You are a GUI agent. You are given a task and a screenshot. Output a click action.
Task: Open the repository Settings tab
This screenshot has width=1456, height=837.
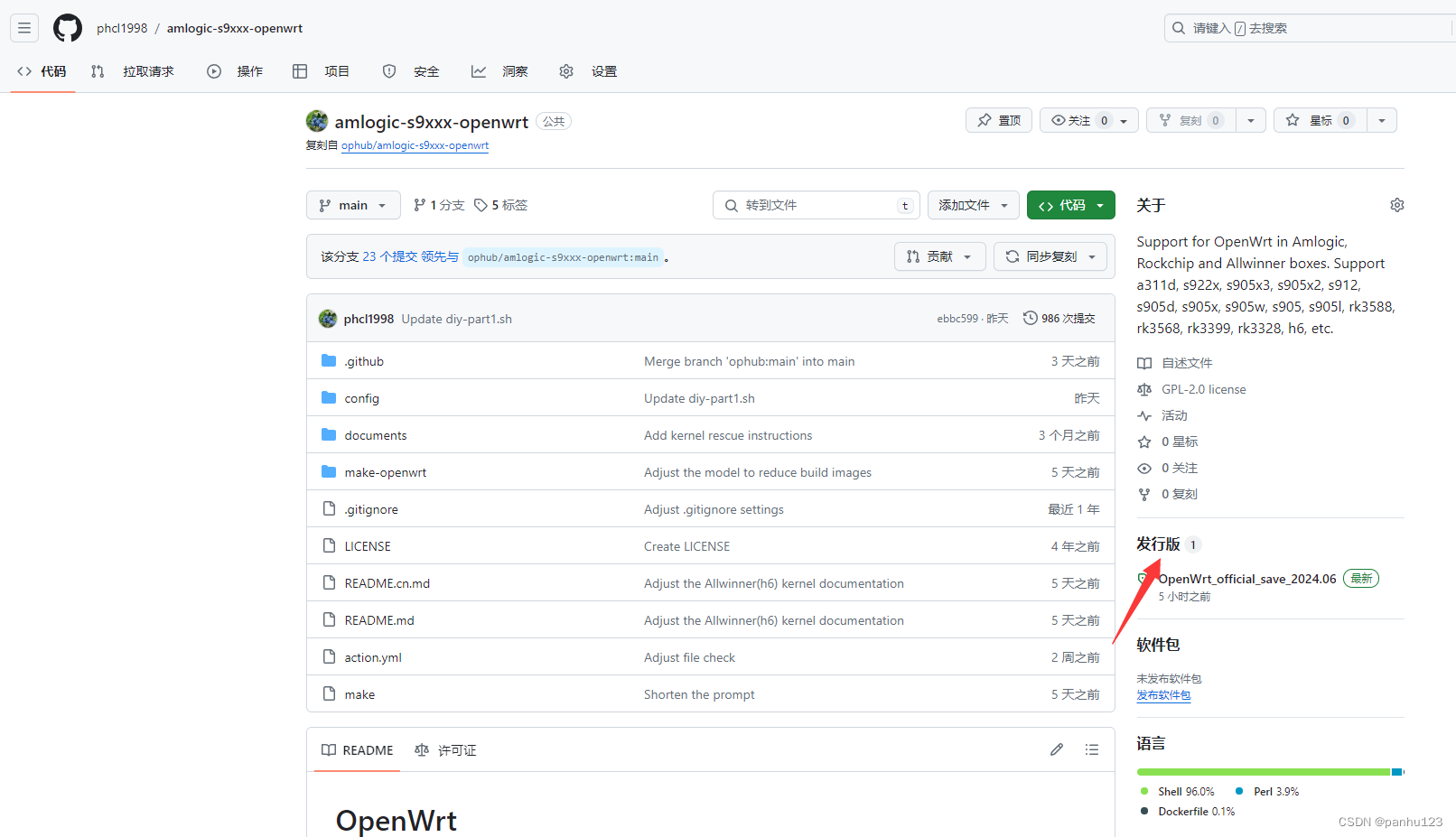point(588,71)
